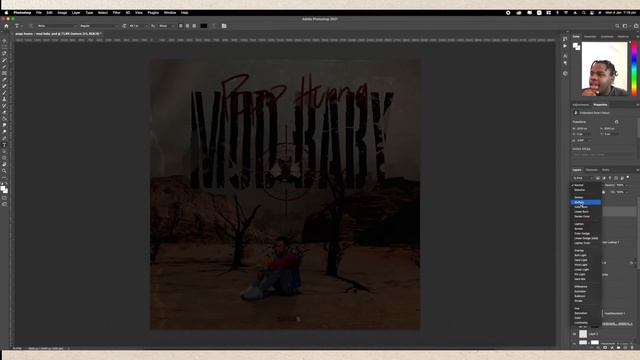The height and width of the screenshot is (360, 640).
Task: Toggle text orientation in options bar
Action: click(31, 26)
